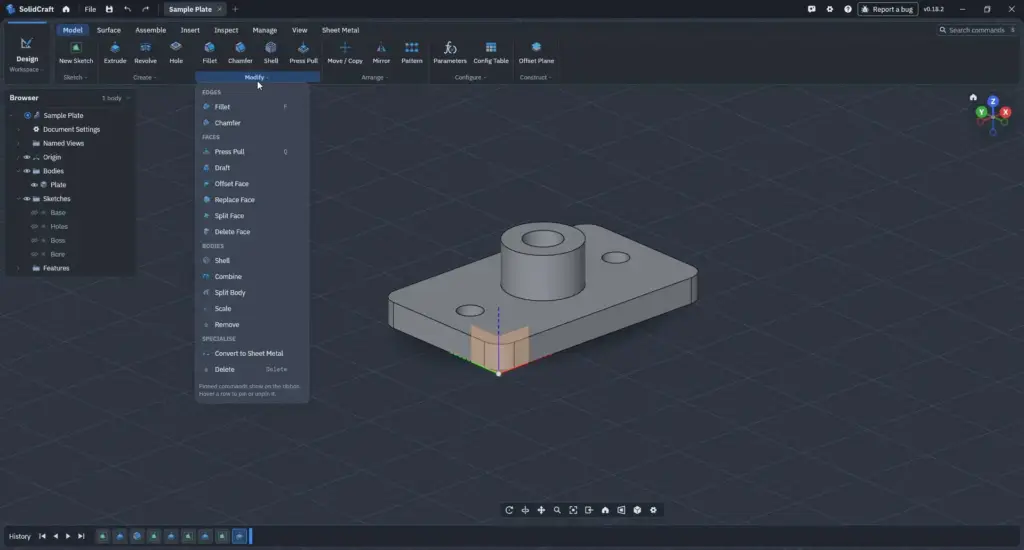This screenshot has width=1024, height=550.
Task: Play the history timeline
Action: [x=68, y=536]
